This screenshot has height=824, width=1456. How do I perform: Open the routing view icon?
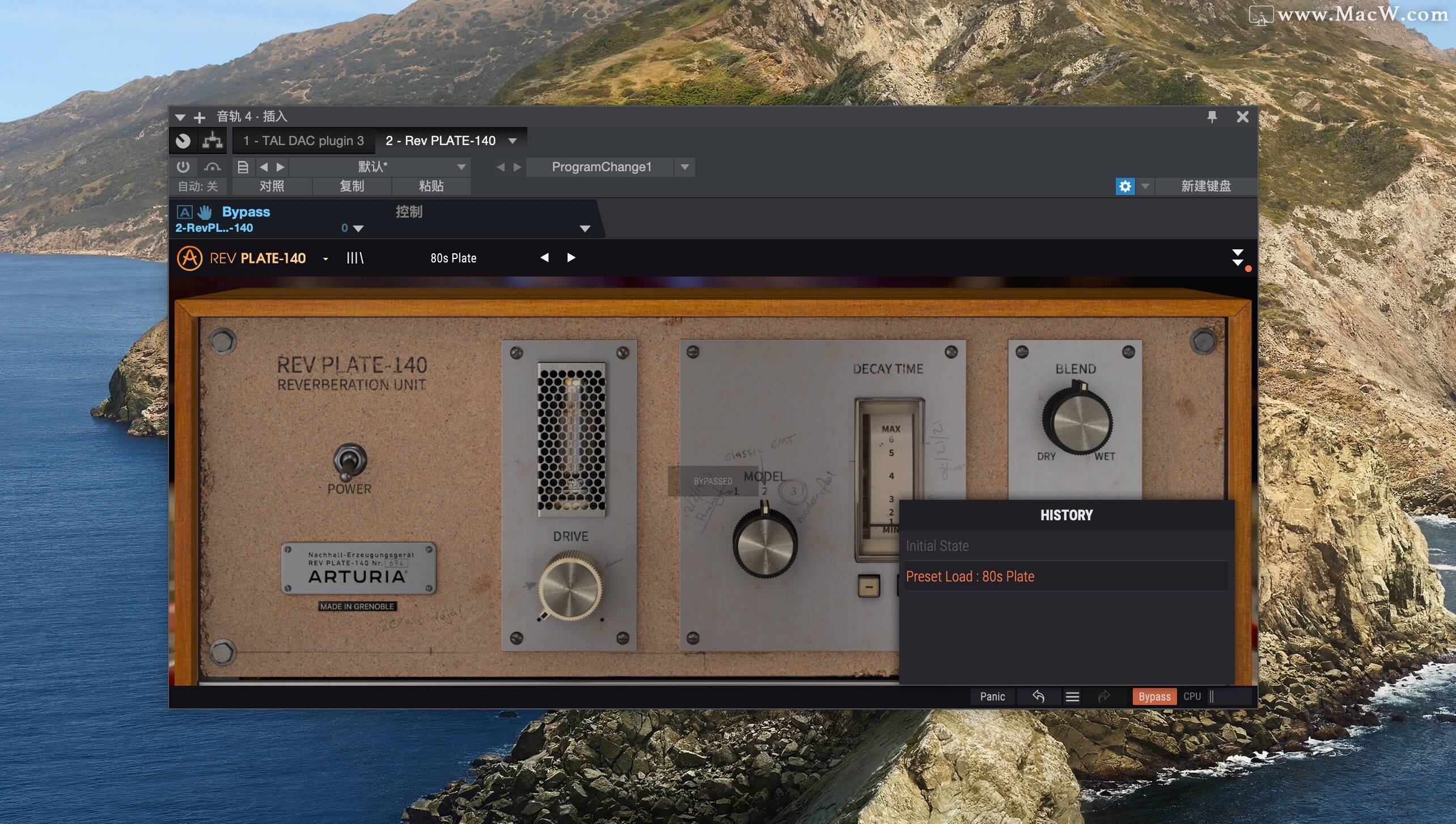213,141
